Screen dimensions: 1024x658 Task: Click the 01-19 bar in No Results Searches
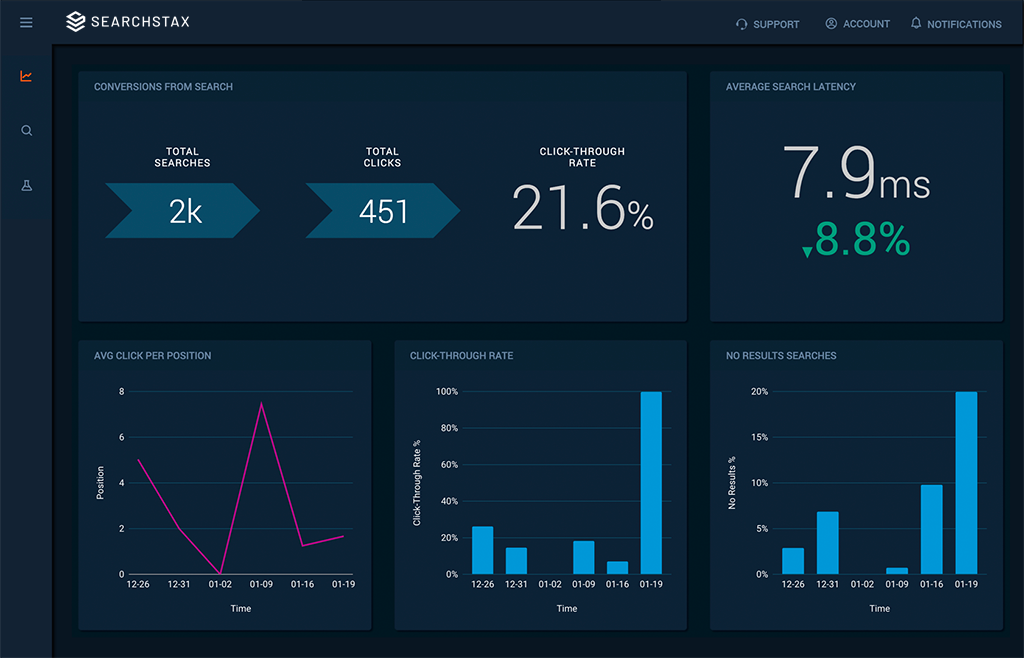[965, 480]
